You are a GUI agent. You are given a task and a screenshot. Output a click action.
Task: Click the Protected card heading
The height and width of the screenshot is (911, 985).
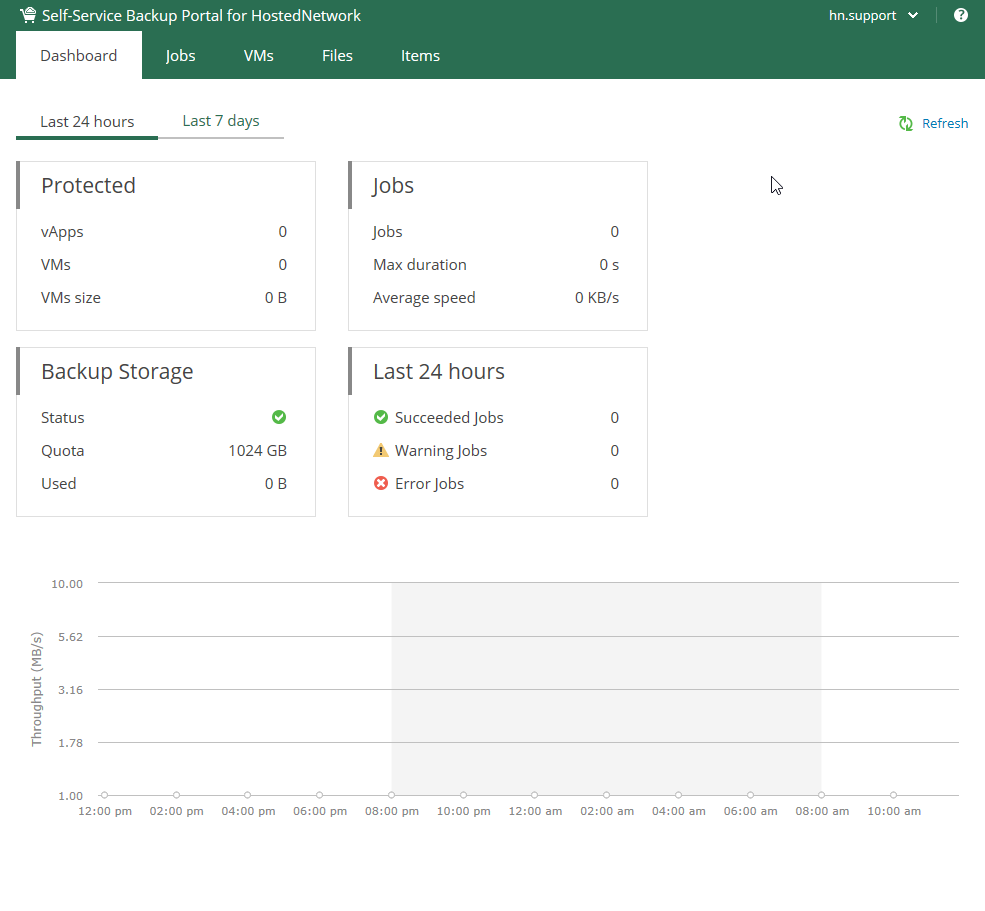(88, 185)
